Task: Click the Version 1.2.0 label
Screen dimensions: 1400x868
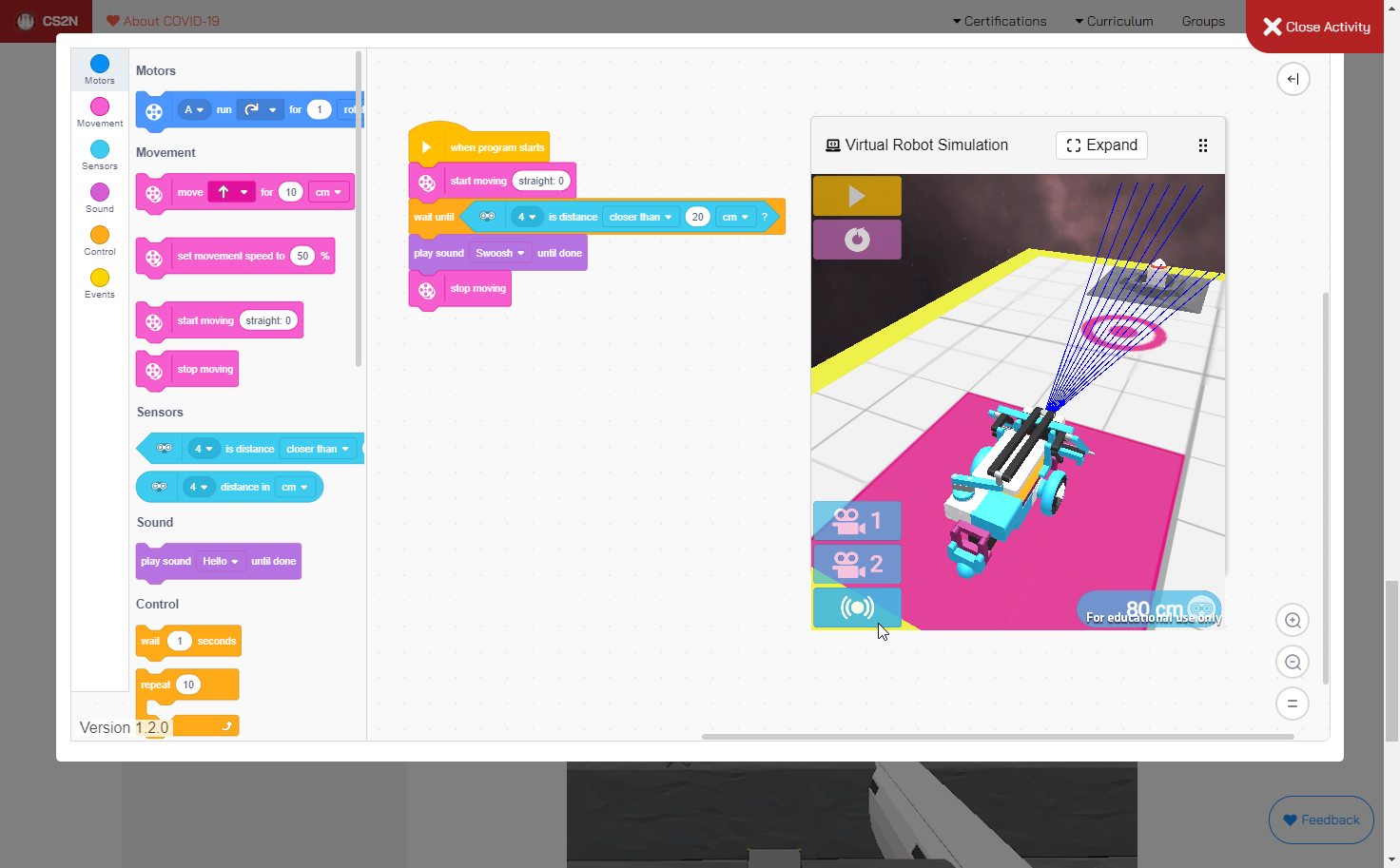Action: [124, 727]
